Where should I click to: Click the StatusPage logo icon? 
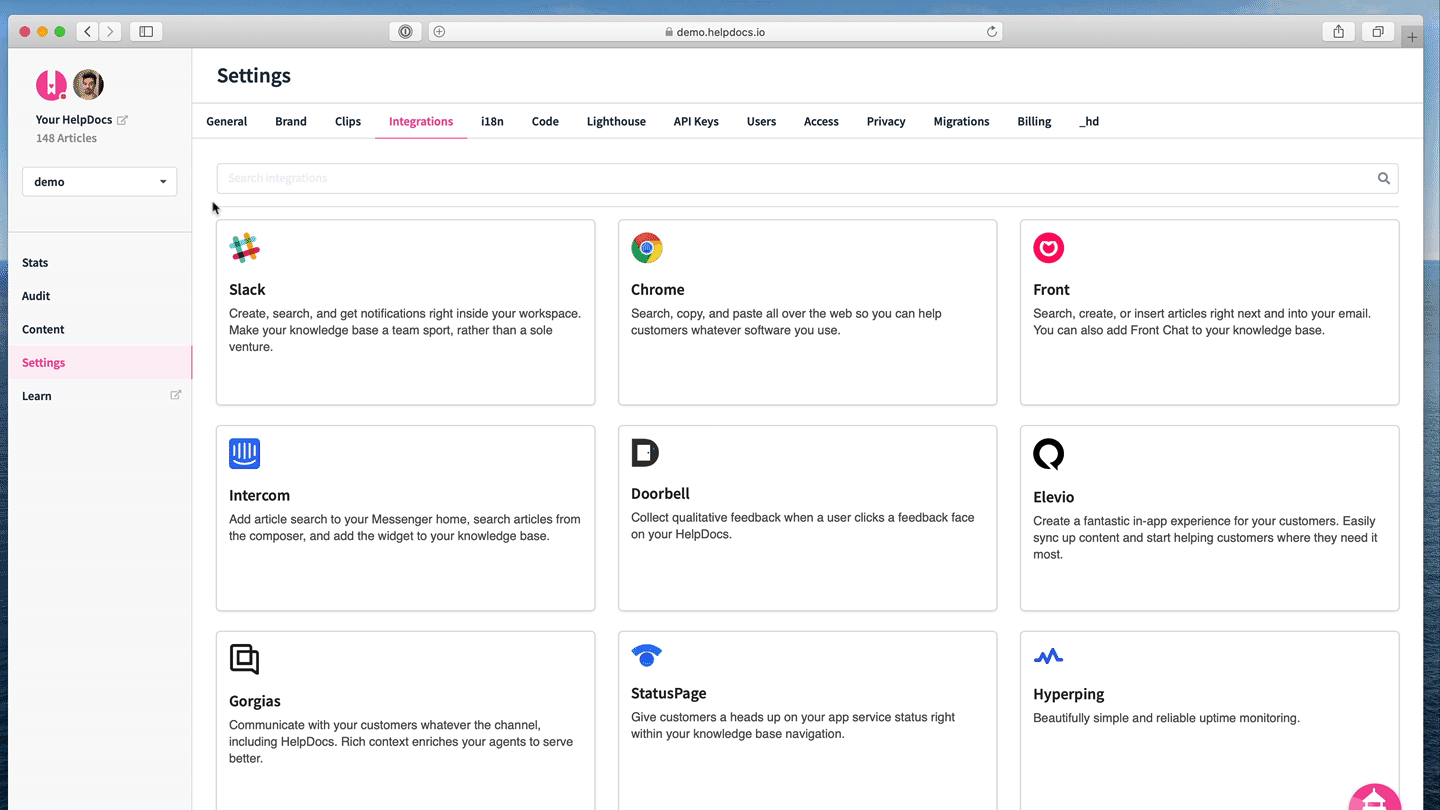(647, 656)
